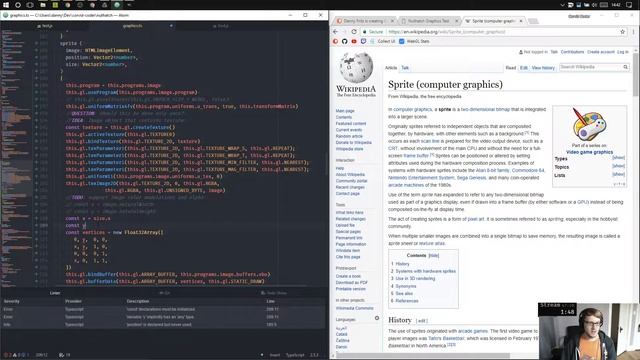Click the Collect UI bookmark
The height and width of the screenshot is (360, 640).
382,41
